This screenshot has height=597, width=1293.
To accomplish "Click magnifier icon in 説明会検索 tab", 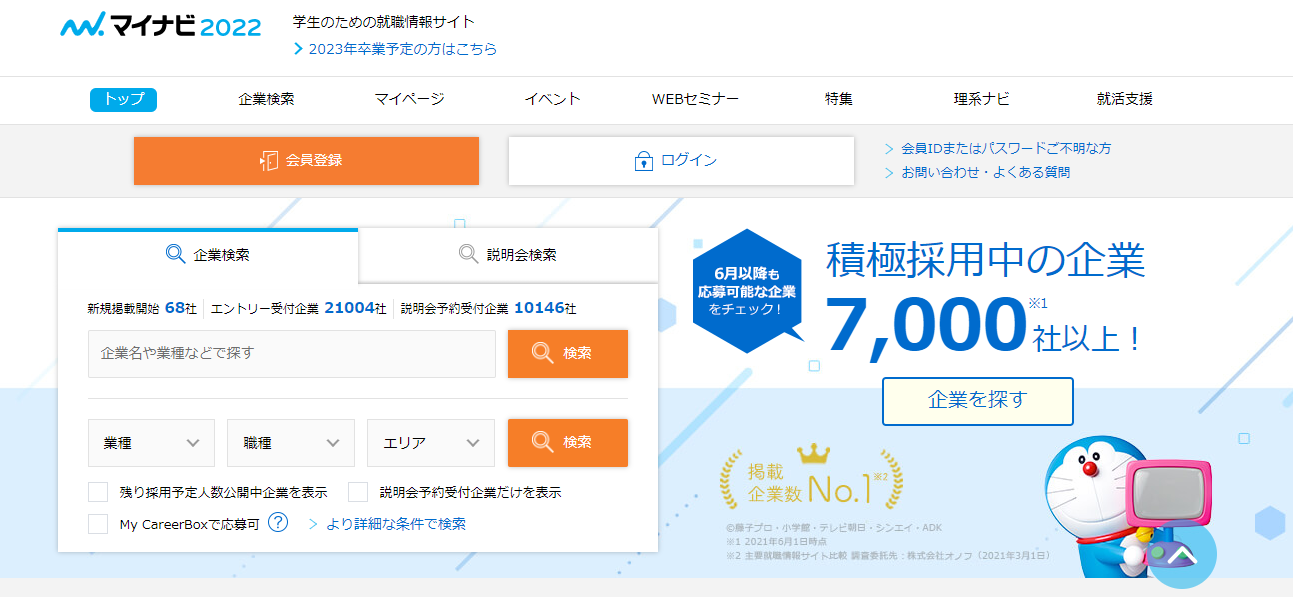I will (x=468, y=254).
